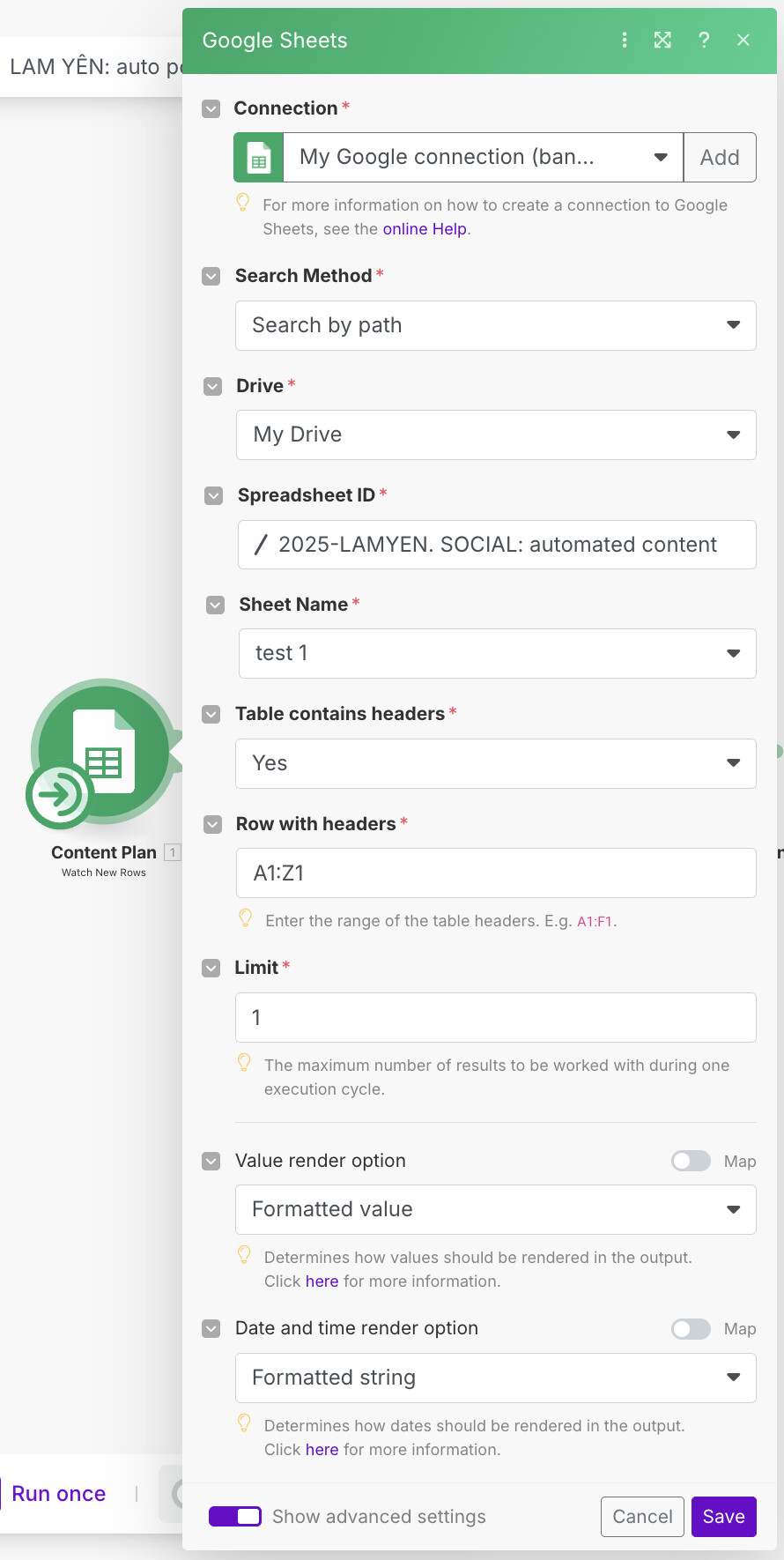This screenshot has width=784, height=1560.
Task: Collapse Table contains headers field toggle
Action: pyautogui.click(x=211, y=715)
